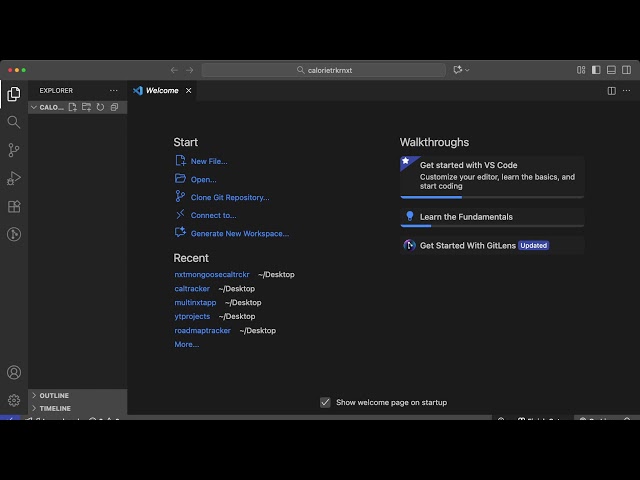Viewport: 640px width, 480px height.
Task: Open recent project nxtmongoosecaltrckr
Action: [x=211, y=274]
